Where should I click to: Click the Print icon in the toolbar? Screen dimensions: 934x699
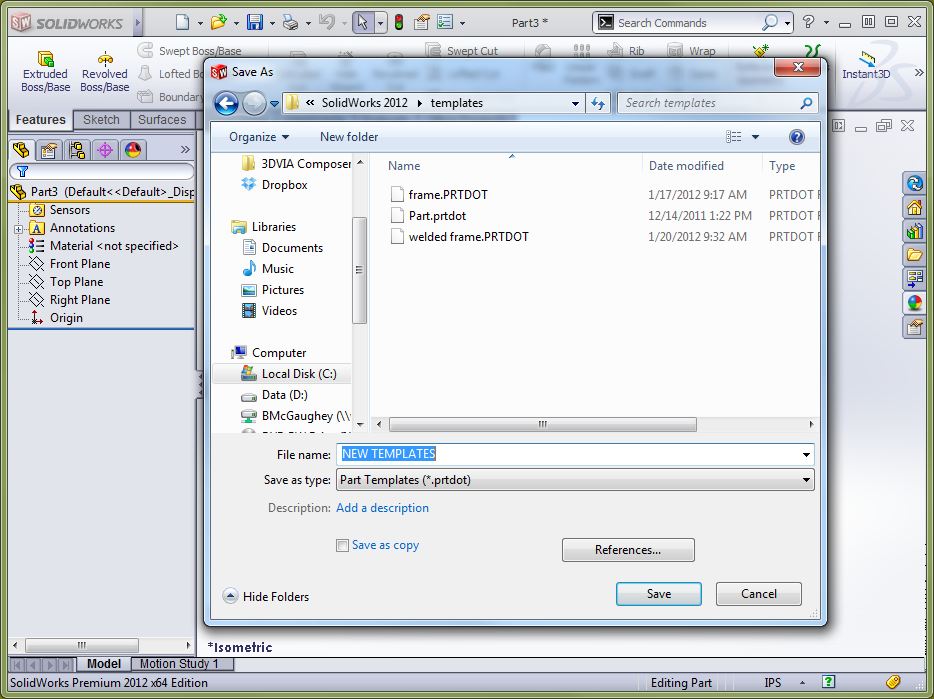click(290, 23)
